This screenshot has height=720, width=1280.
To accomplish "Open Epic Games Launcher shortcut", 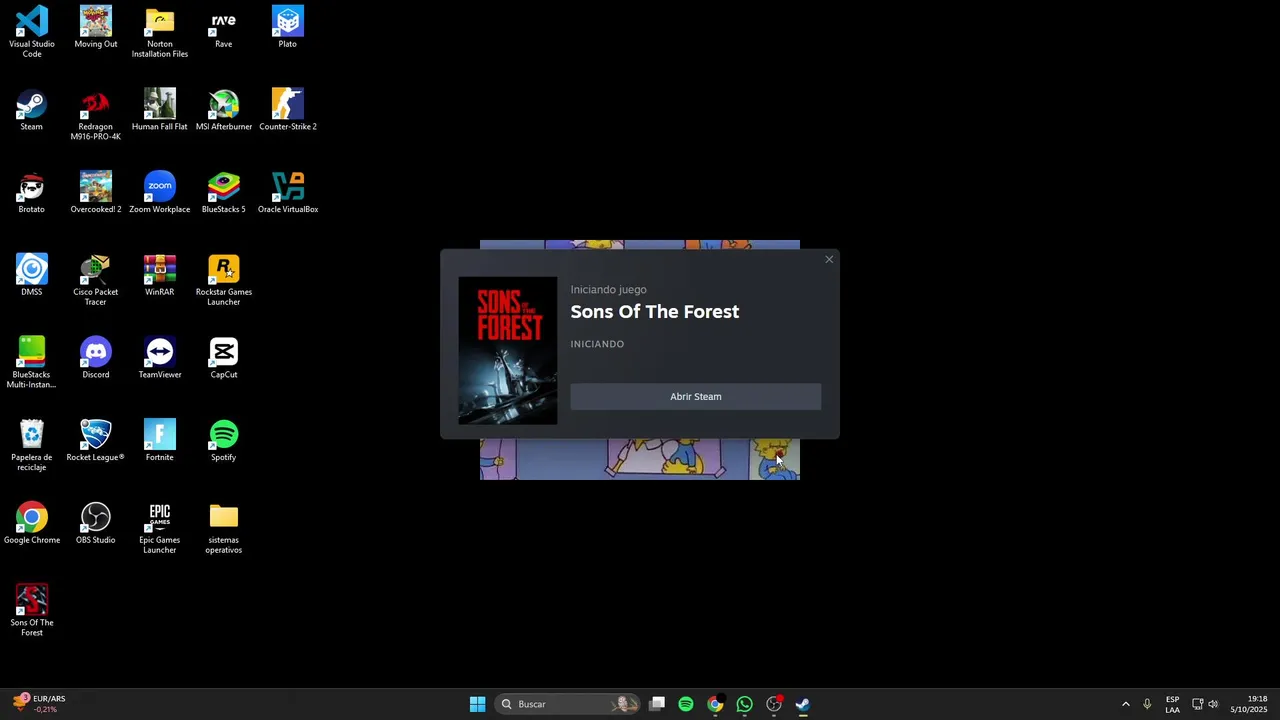I will pyautogui.click(x=160, y=528).
